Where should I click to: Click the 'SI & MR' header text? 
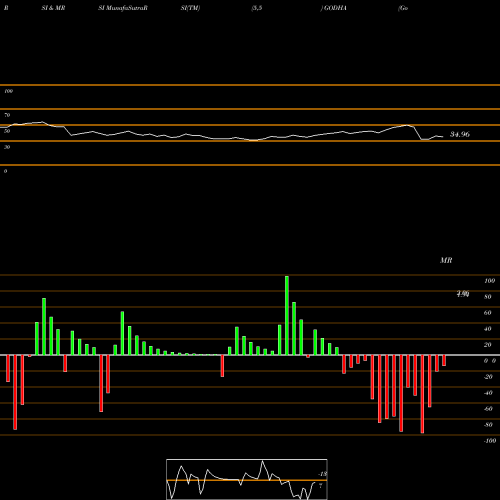[x=53, y=8]
